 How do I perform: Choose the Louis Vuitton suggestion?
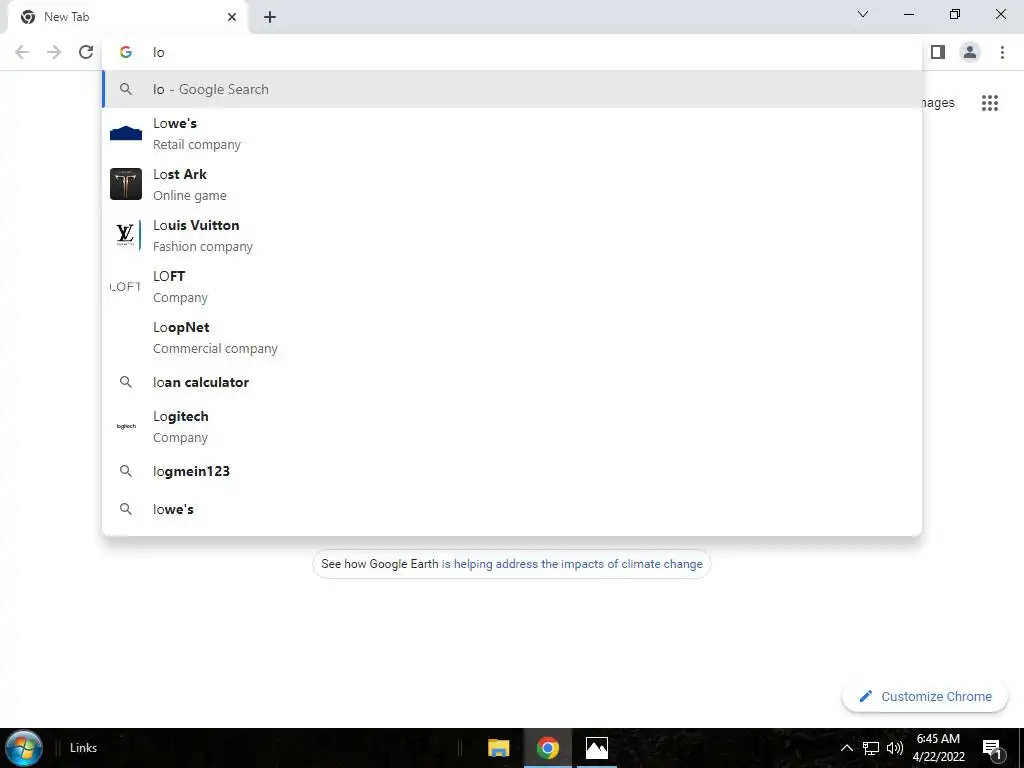pyautogui.click(x=512, y=236)
